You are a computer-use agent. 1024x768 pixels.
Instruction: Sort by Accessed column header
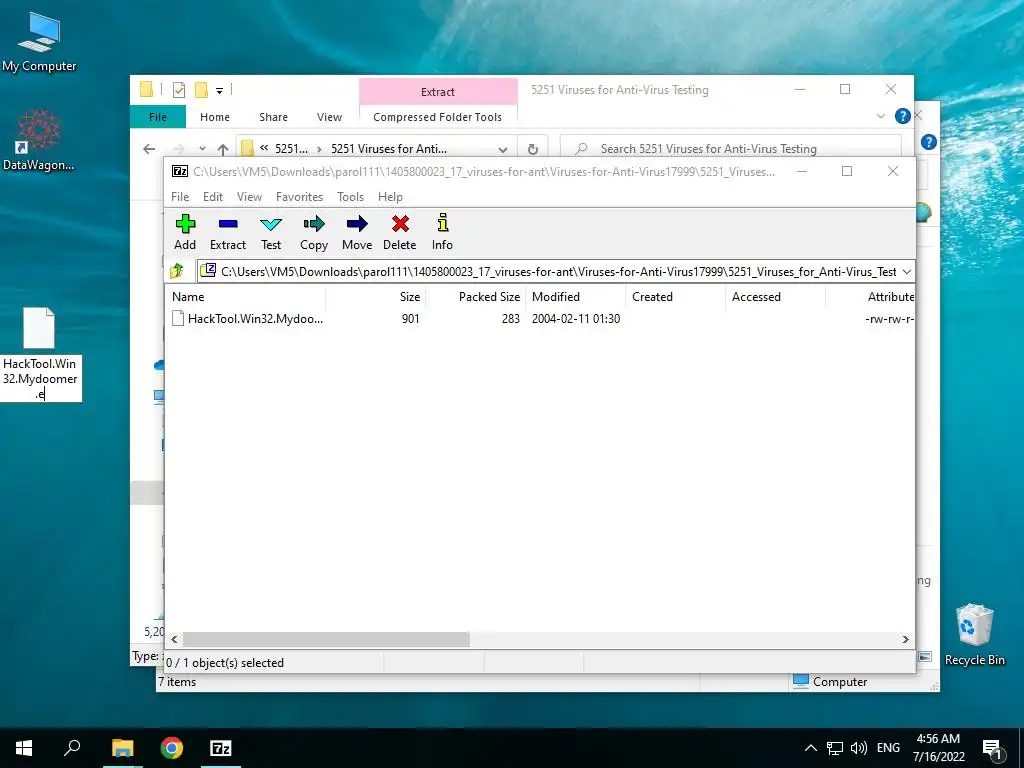coord(775,296)
